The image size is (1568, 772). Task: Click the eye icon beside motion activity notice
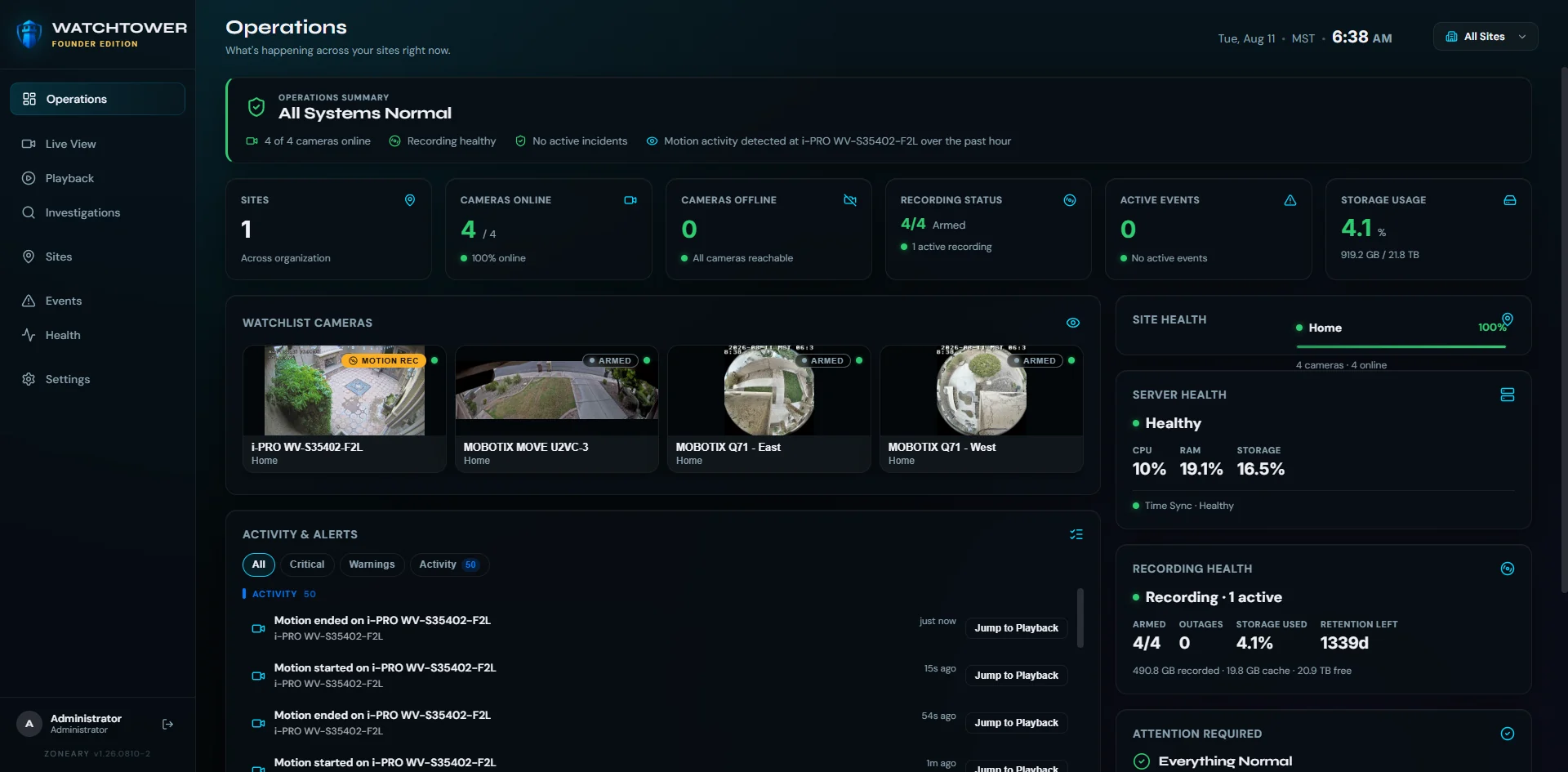pos(652,141)
